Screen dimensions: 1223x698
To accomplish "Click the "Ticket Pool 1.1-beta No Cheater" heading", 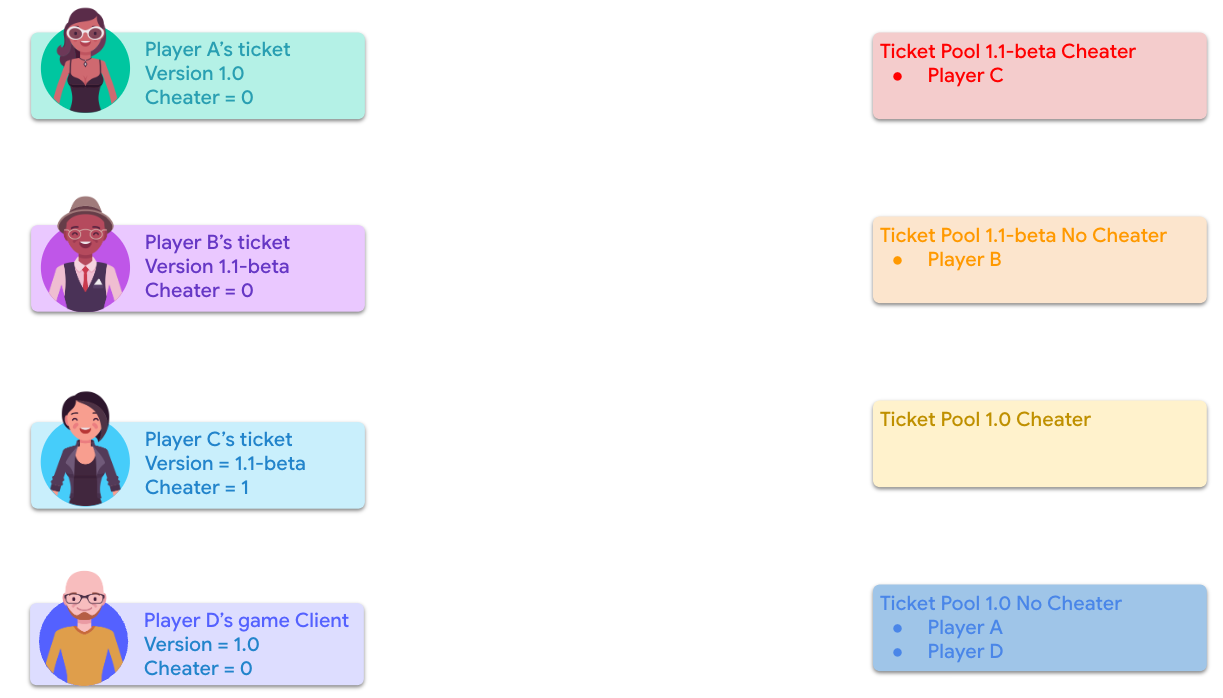I will pos(1023,236).
